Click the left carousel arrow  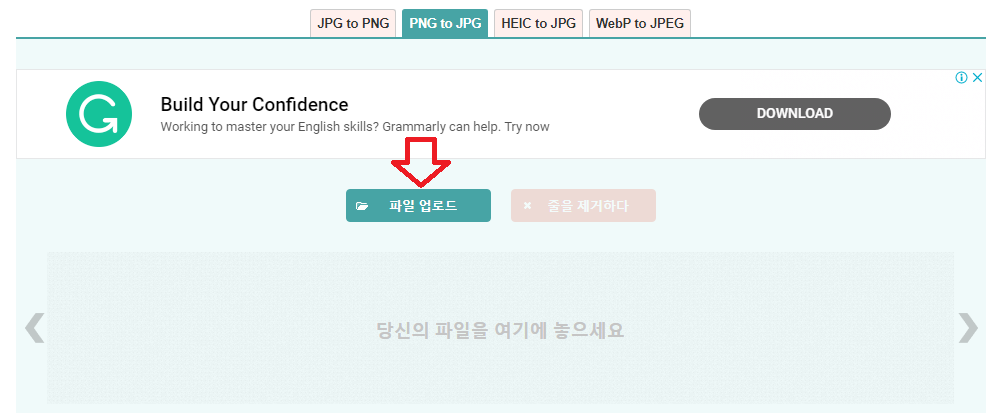(34, 328)
